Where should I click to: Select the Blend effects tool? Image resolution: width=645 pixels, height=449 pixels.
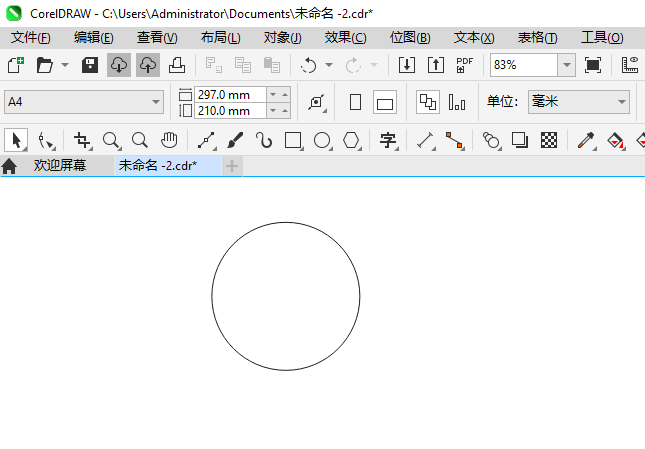[x=491, y=141]
